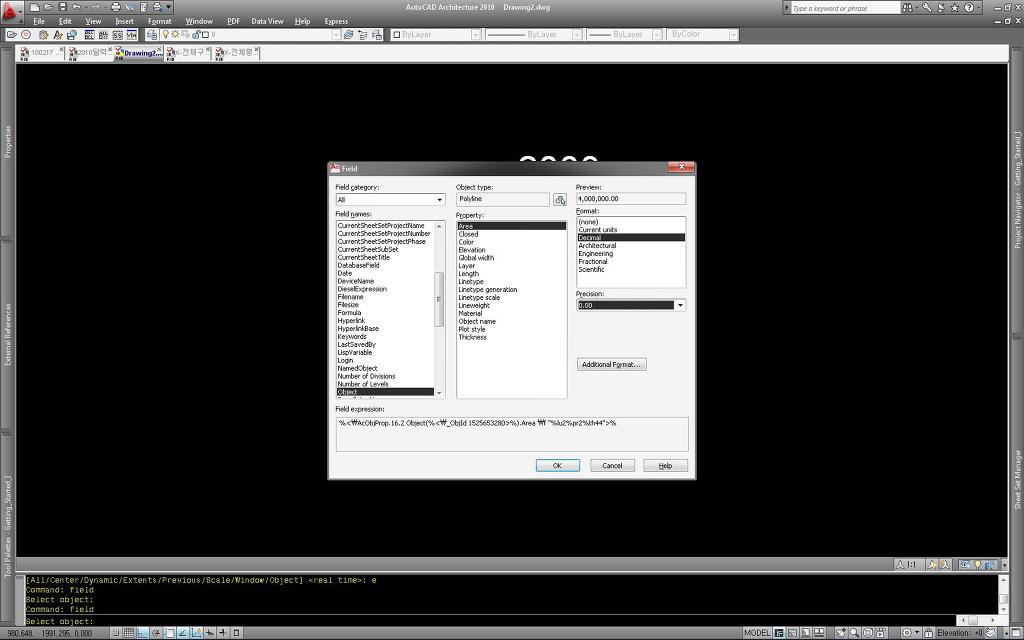This screenshot has width=1024, height=640.
Task: Click the binoculars search icon
Action: click(x=907, y=7)
